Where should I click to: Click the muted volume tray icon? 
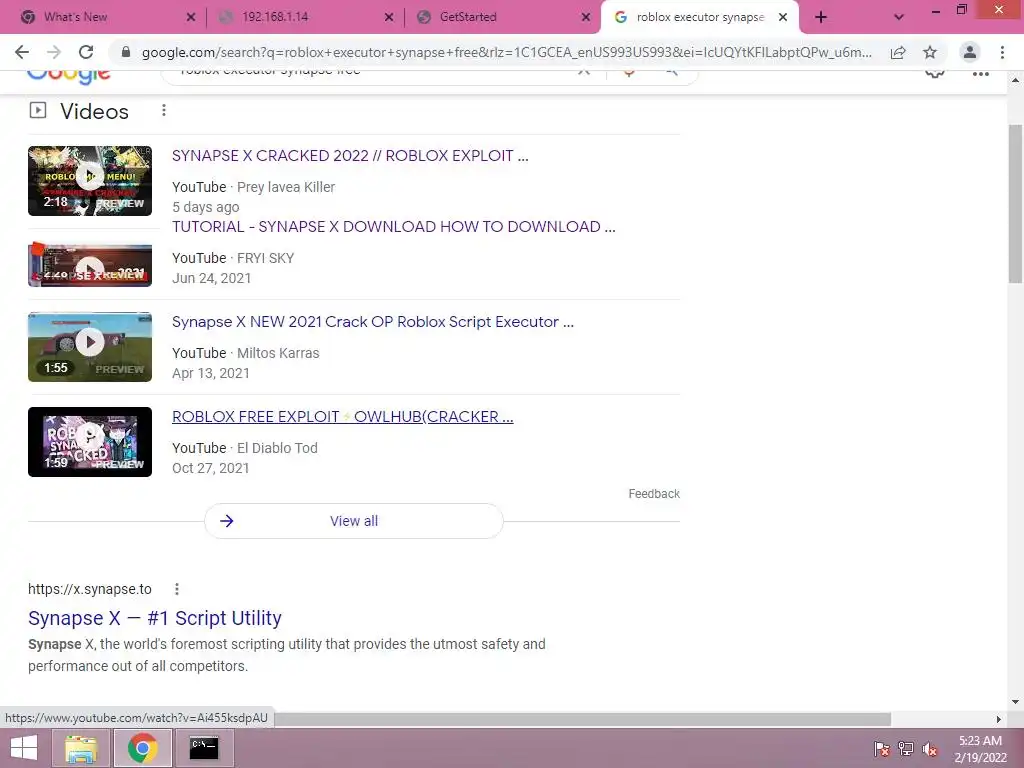(930, 748)
